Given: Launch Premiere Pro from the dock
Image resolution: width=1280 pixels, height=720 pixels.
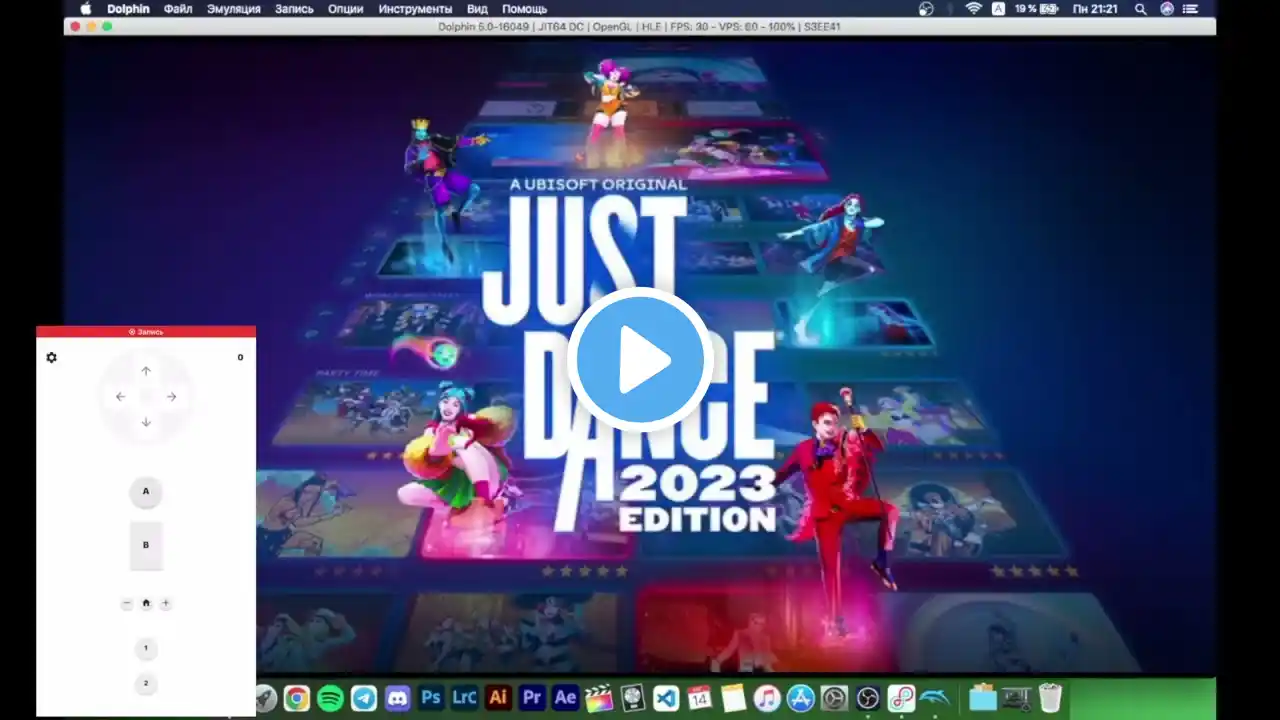Looking at the screenshot, I should 532,698.
